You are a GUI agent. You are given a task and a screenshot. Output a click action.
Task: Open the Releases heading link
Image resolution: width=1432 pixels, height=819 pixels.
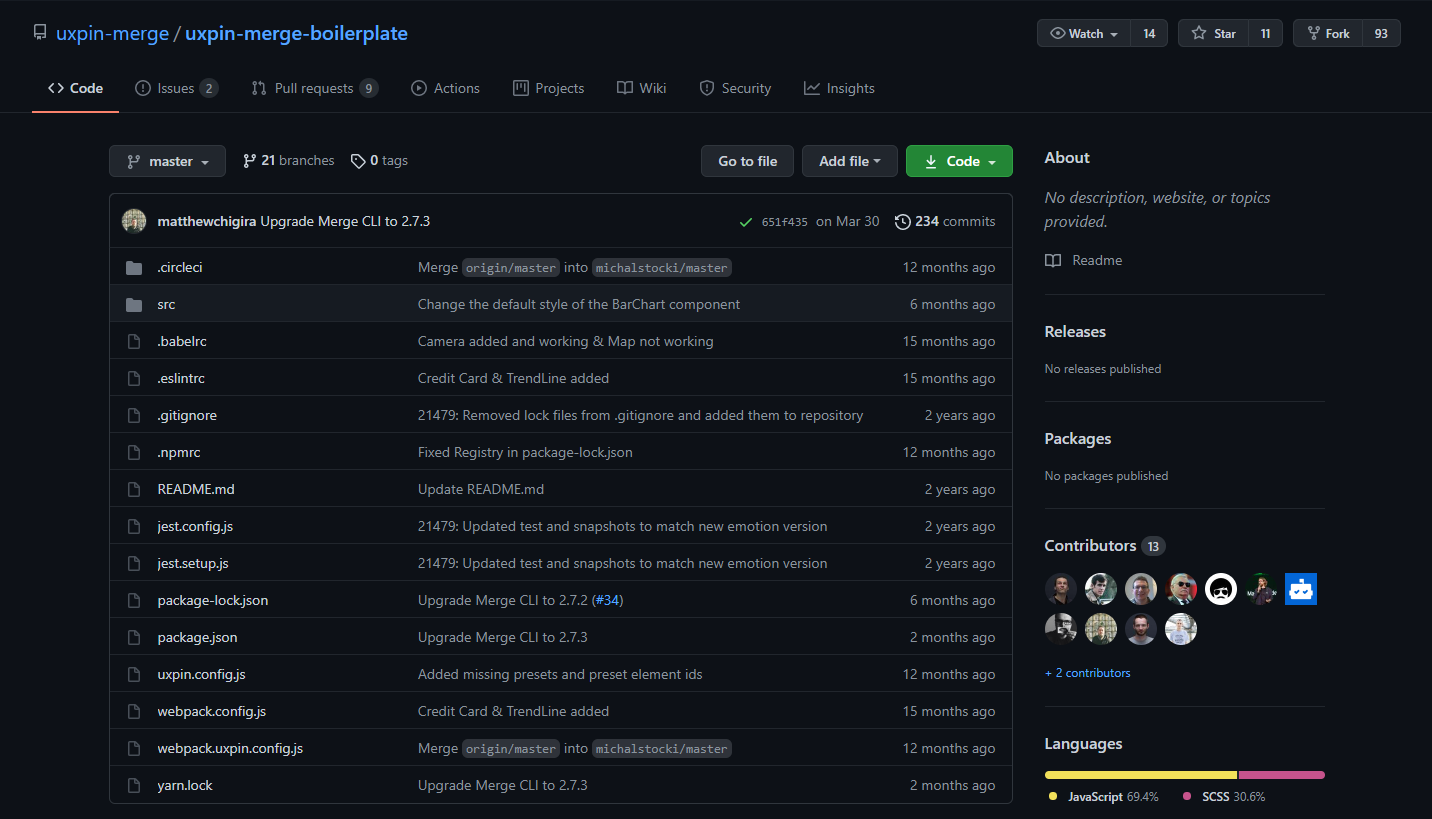1075,331
